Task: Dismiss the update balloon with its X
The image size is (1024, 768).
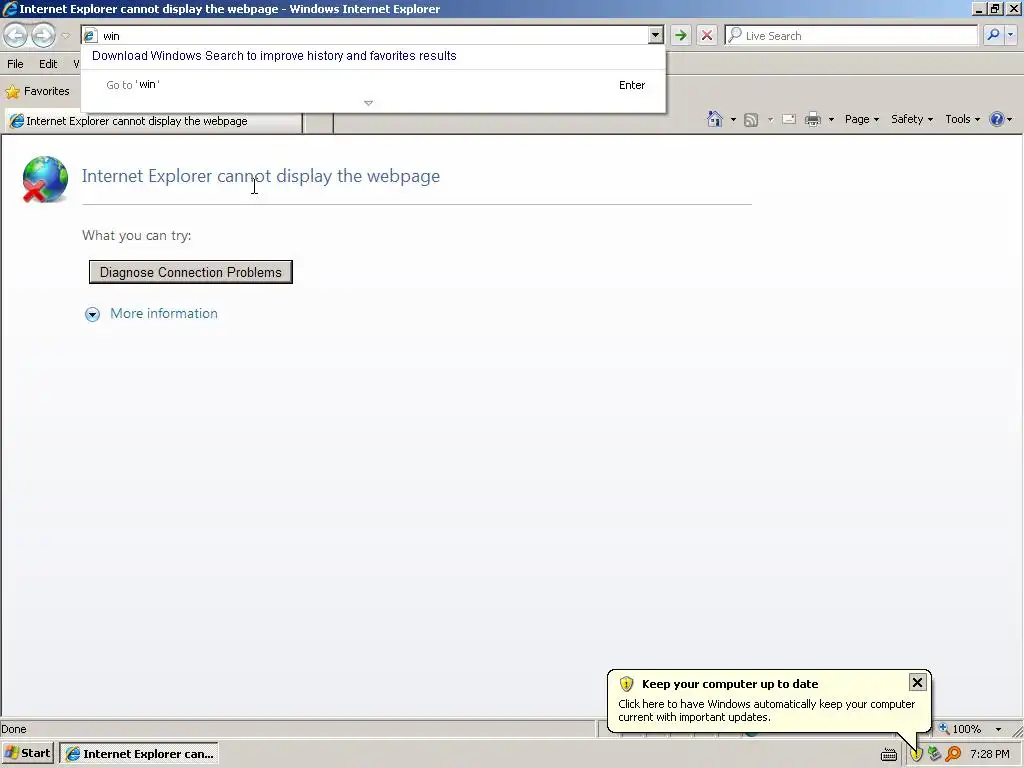Action: tap(917, 682)
